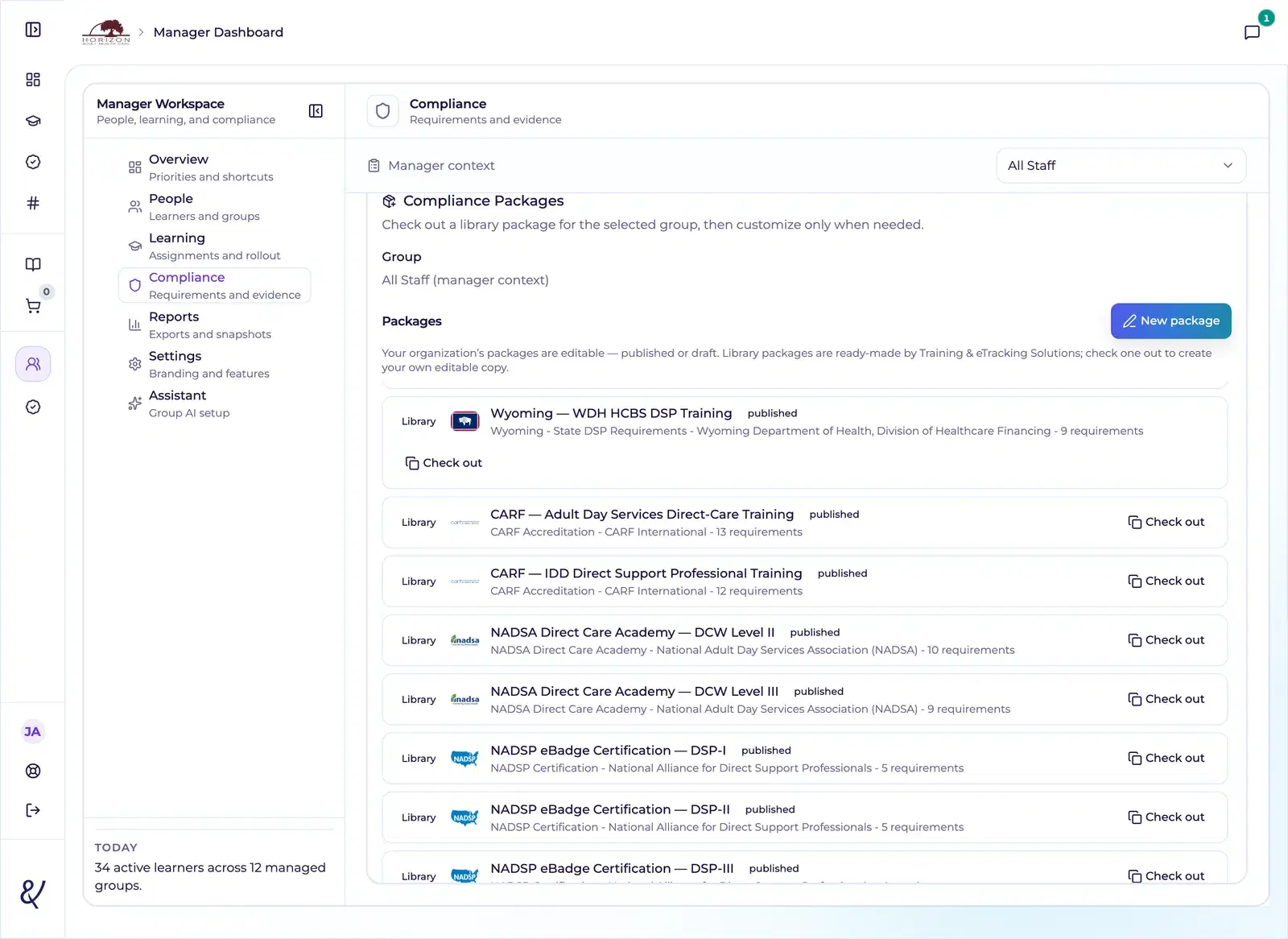Click CARF — Adult Day Services Direct-Care Training title
1288x939 pixels.
[642, 515]
